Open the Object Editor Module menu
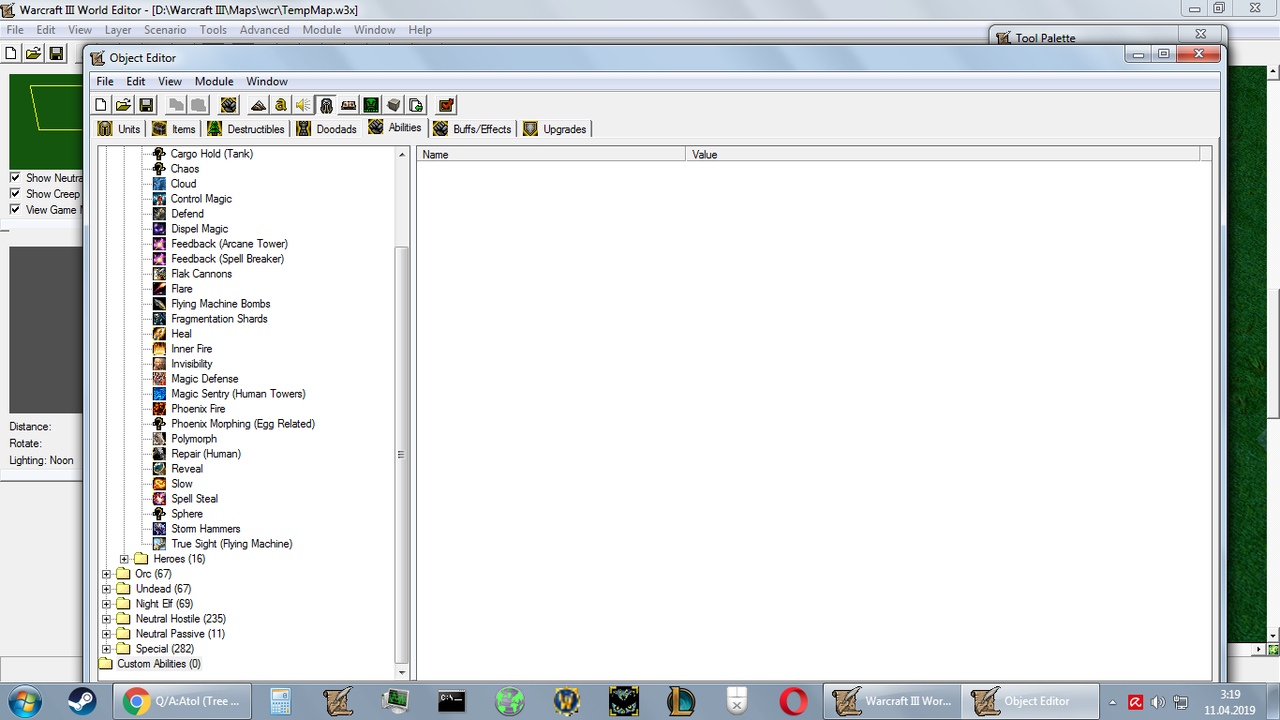 (x=214, y=82)
